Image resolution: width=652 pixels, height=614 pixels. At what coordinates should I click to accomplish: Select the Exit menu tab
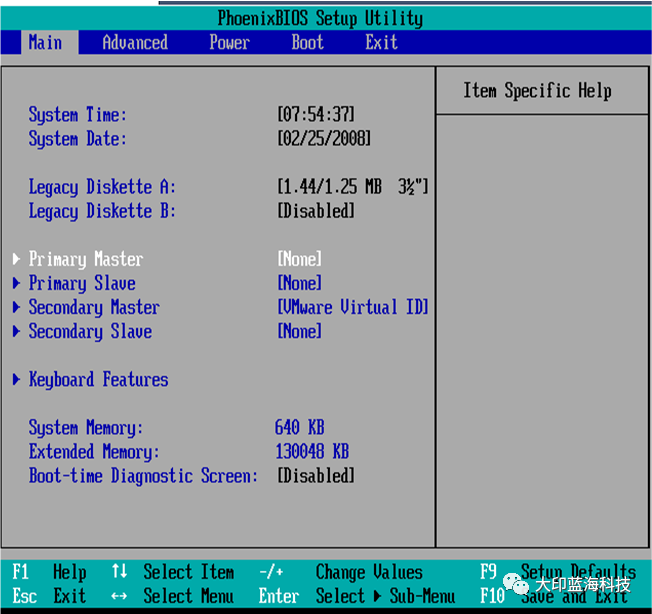click(381, 42)
